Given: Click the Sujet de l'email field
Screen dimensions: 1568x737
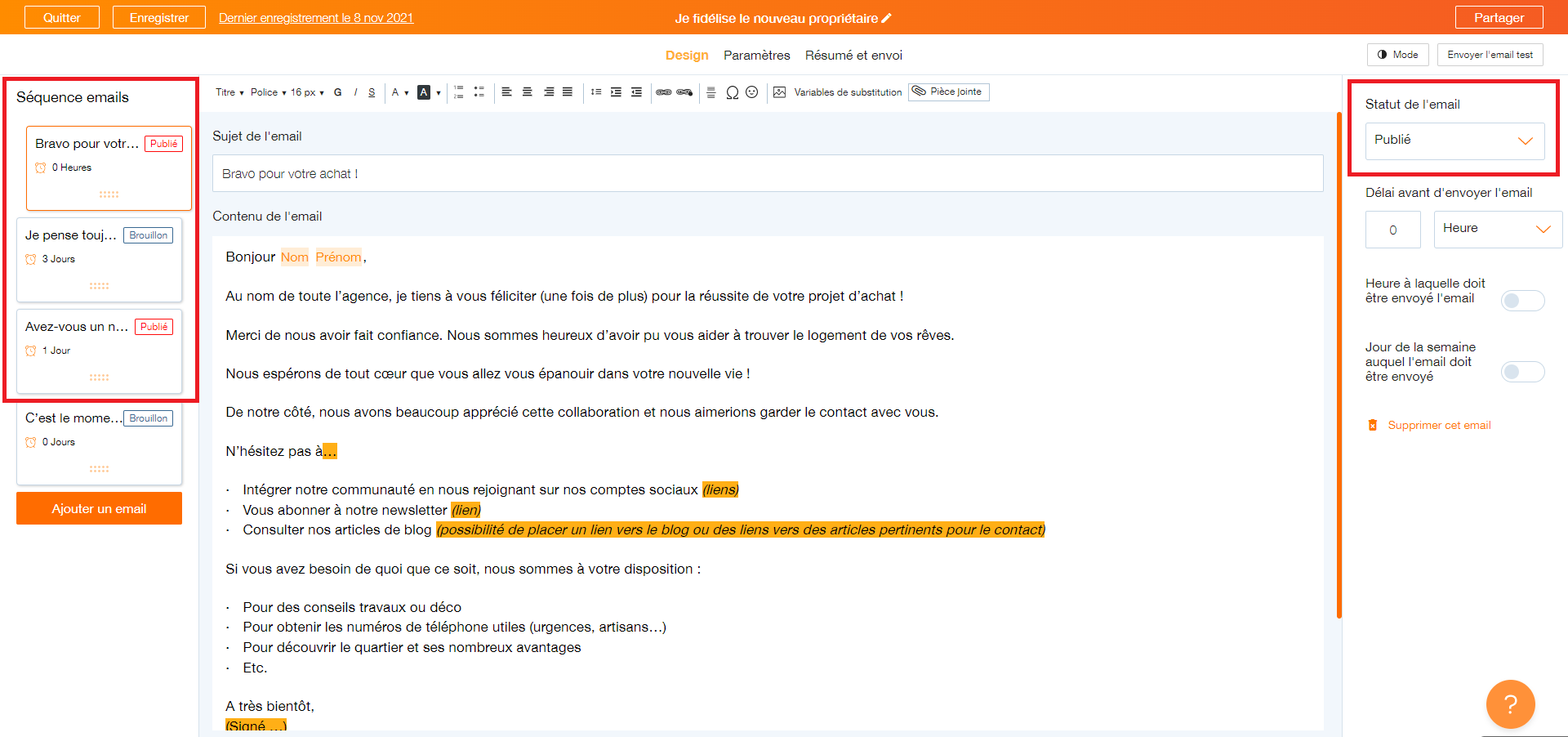Looking at the screenshot, I should [768, 173].
